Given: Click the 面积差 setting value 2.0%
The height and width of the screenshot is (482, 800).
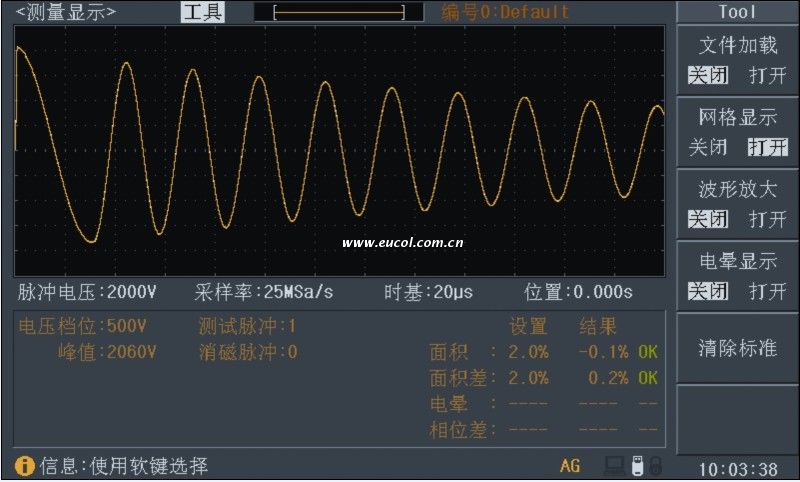Looking at the screenshot, I should click(528, 378).
